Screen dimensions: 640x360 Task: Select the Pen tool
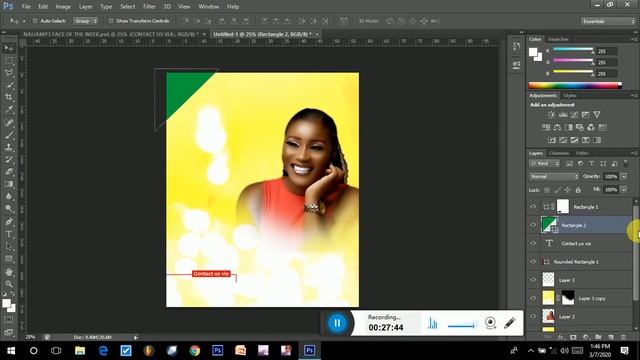coord(9,222)
